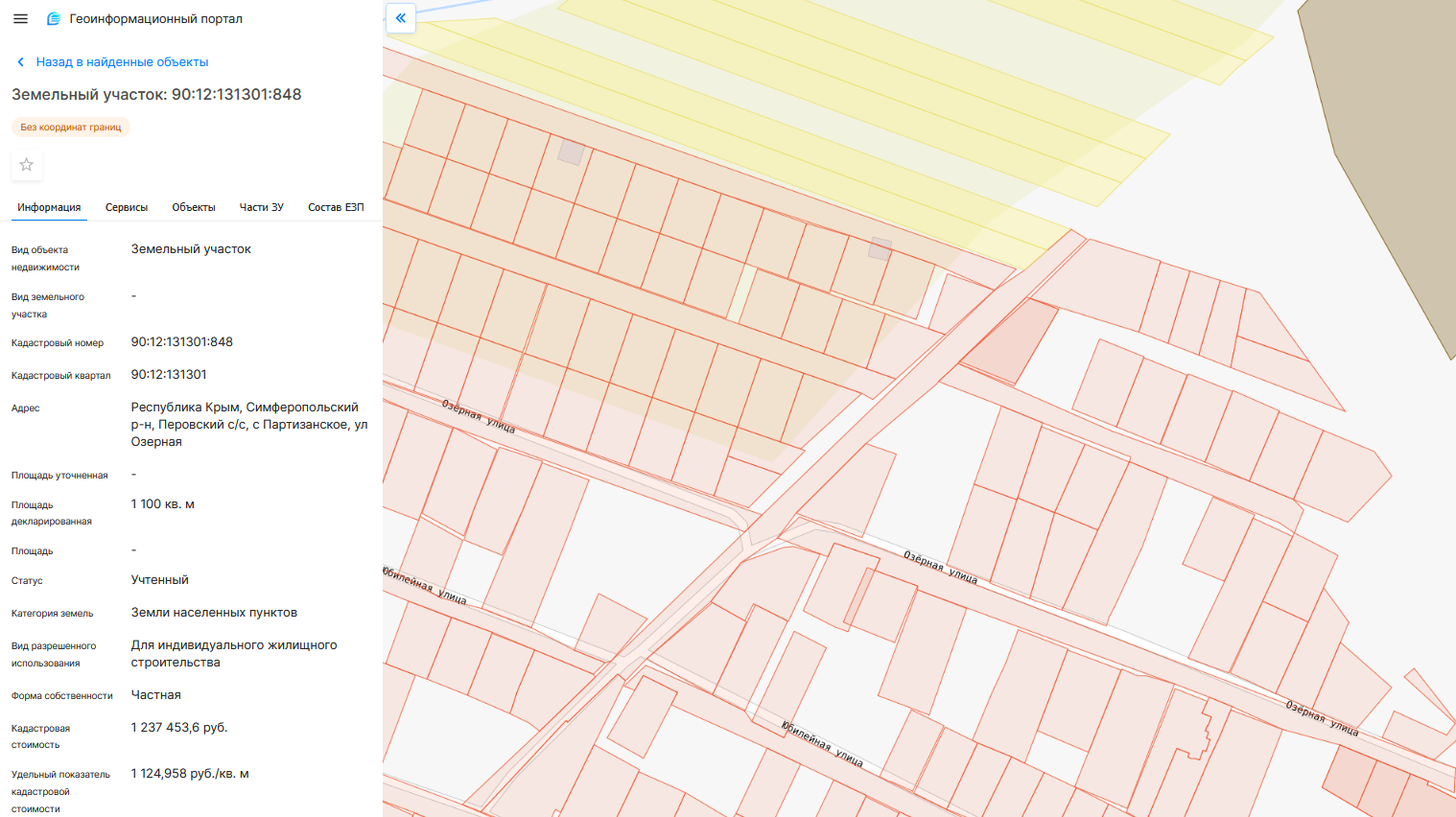
Task: Select the brown polygon on the map
Action: (1391, 144)
